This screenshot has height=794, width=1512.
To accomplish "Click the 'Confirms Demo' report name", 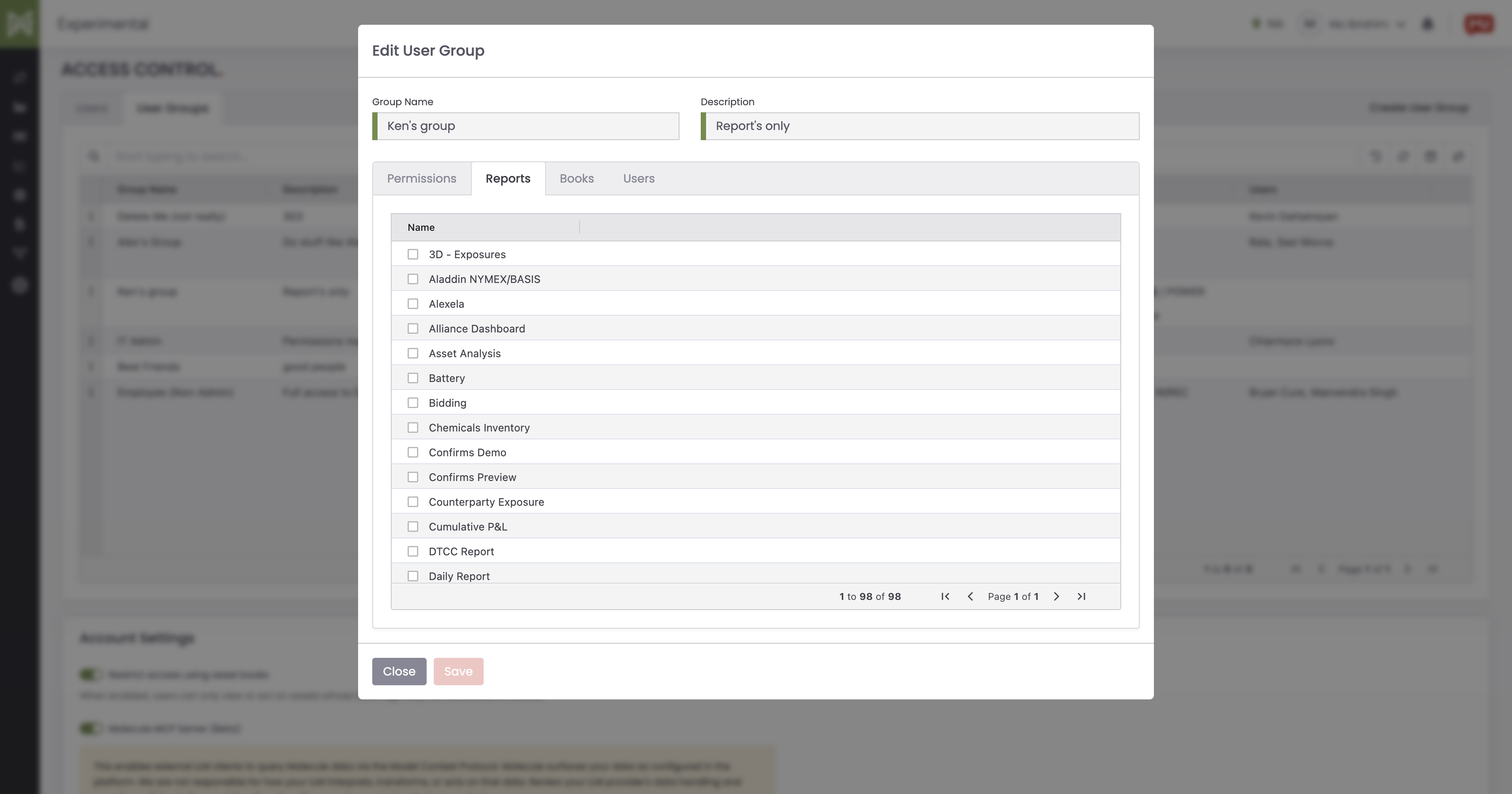I will [467, 452].
